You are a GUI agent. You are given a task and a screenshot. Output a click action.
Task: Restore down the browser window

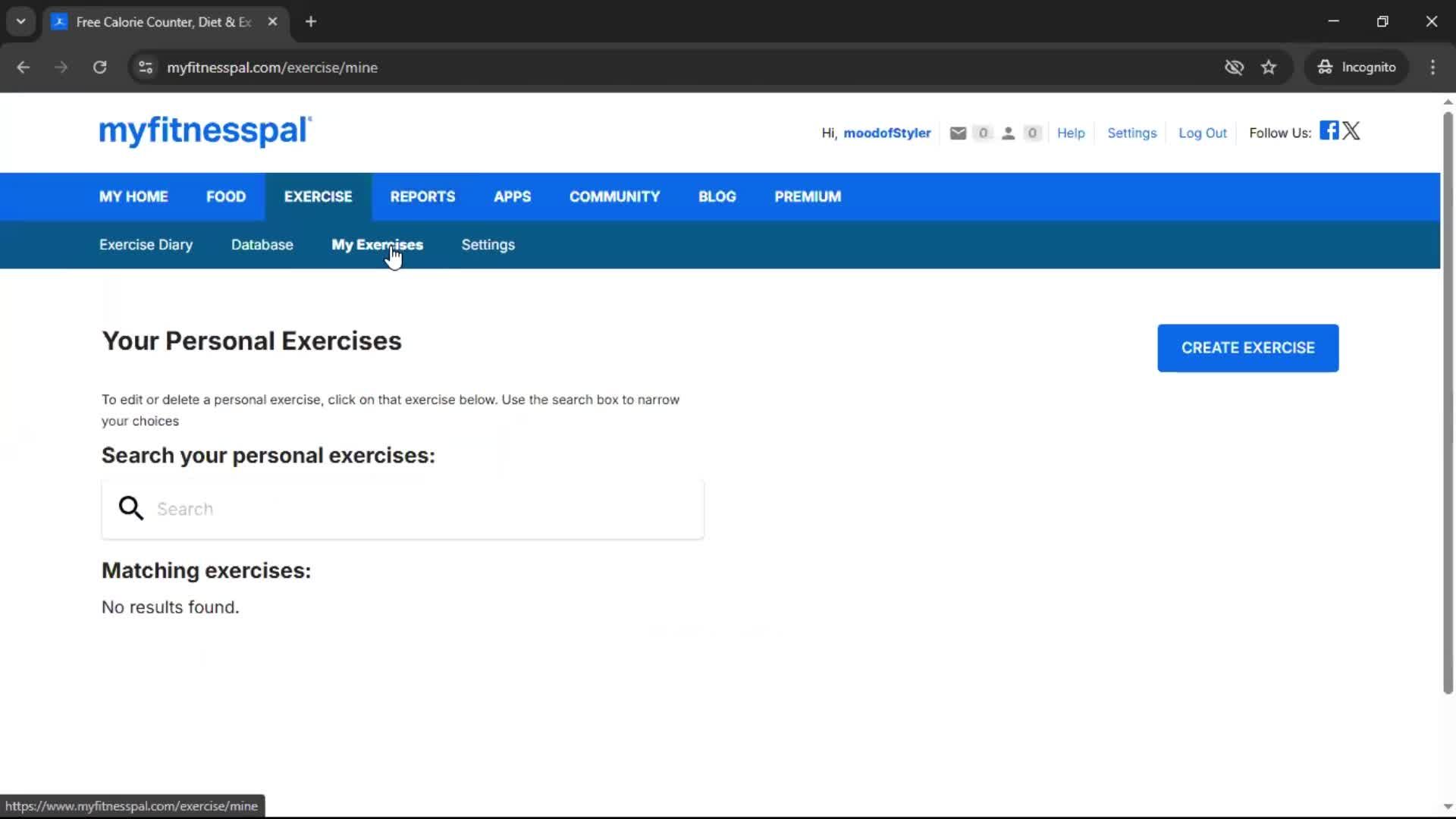tap(1382, 21)
